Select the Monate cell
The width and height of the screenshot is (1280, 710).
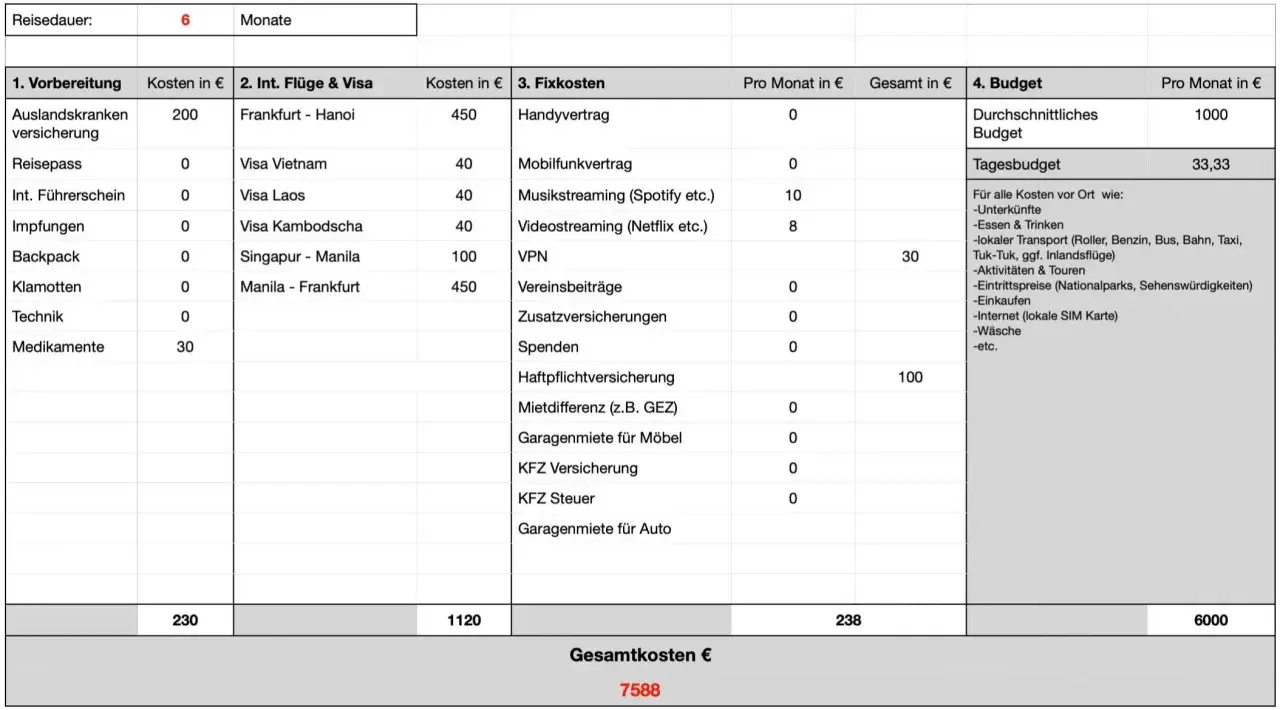(x=325, y=20)
